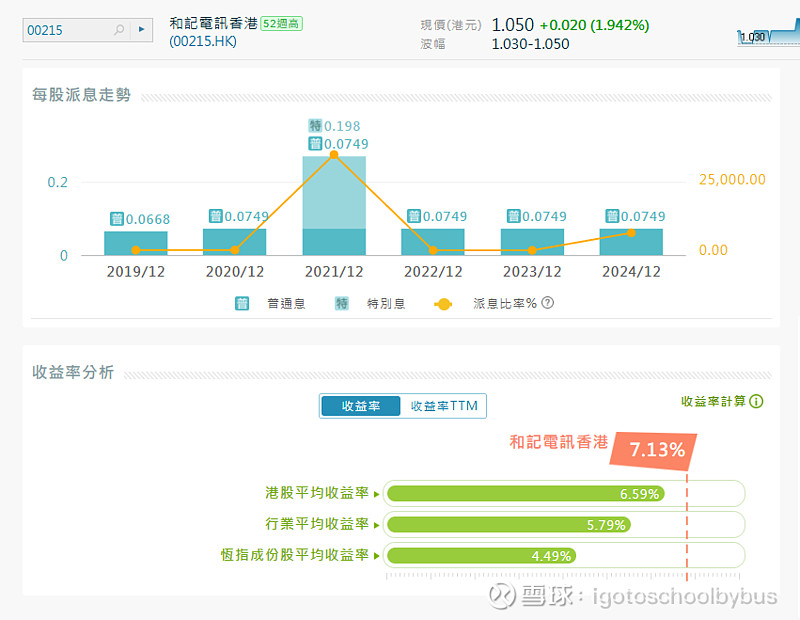Screen dimensions: 800x620
Task: Click the 52週高 badge
Action: [281, 24]
